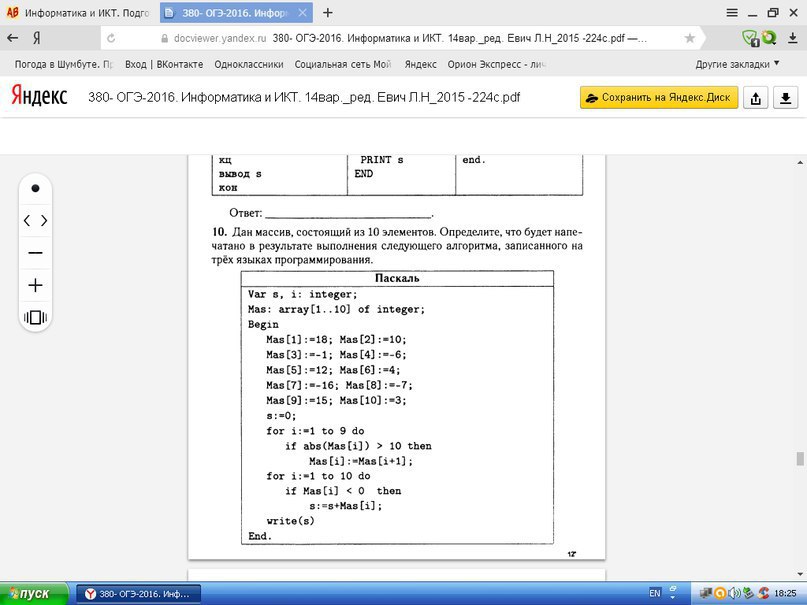This screenshot has height=605, width=807.
Task: Click the black dot viewer control
Action: click(x=35, y=188)
